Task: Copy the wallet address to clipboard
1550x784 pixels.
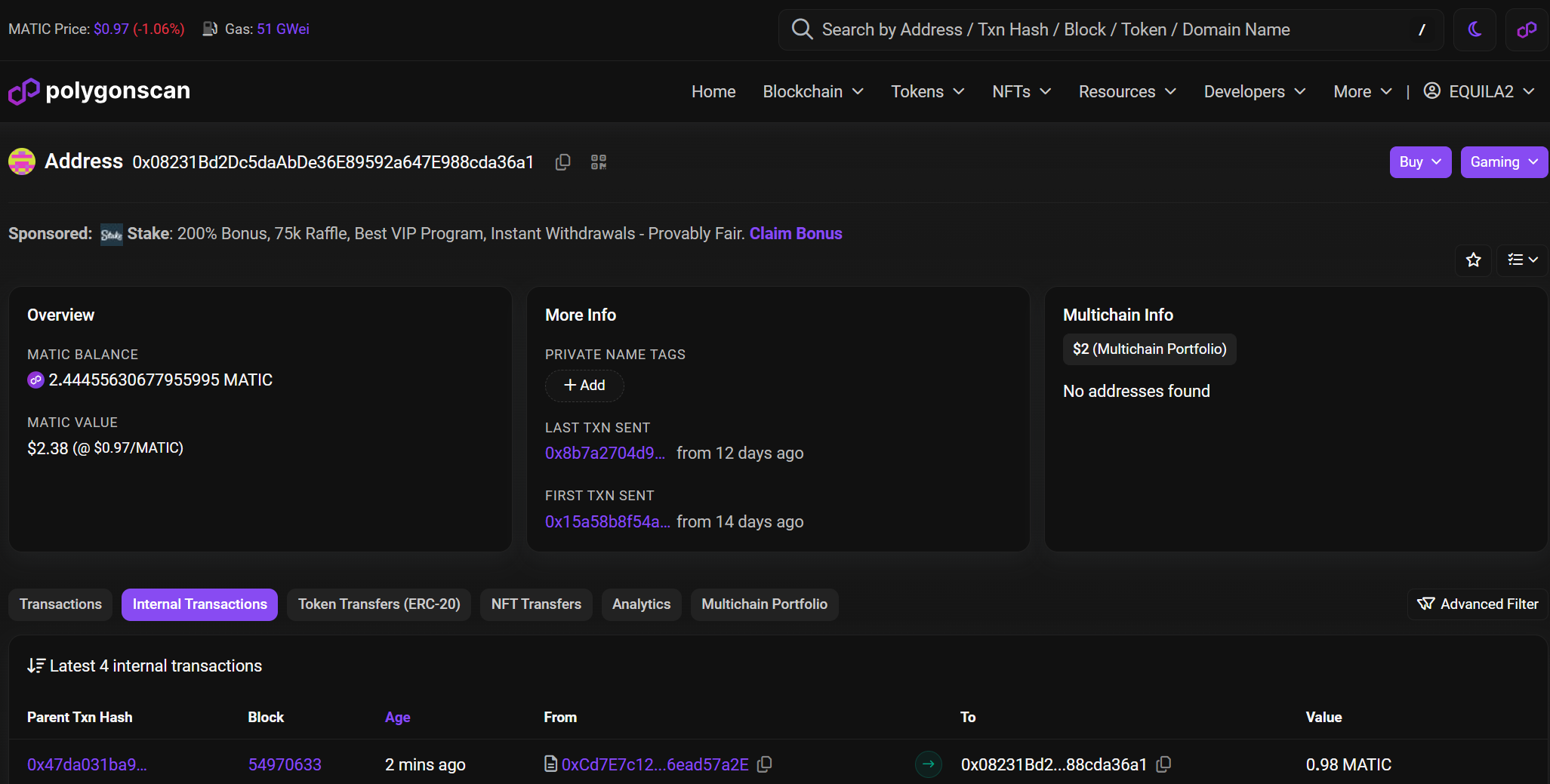Action: pyautogui.click(x=562, y=162)
